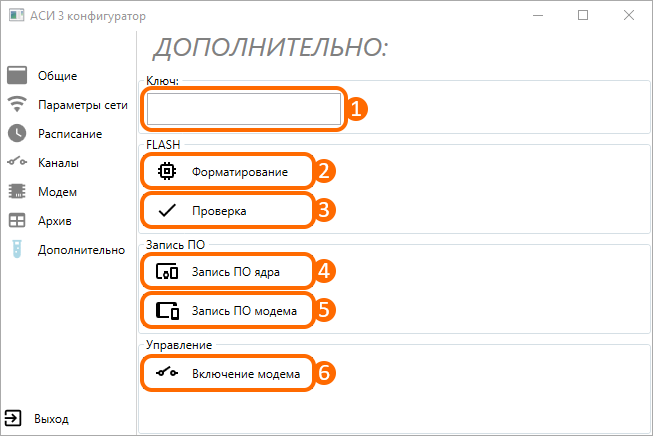Click the exit arrow icon near Выход
Image resolution: width=653 pixels, height=436 pixels.
click(x=13, y=418)
